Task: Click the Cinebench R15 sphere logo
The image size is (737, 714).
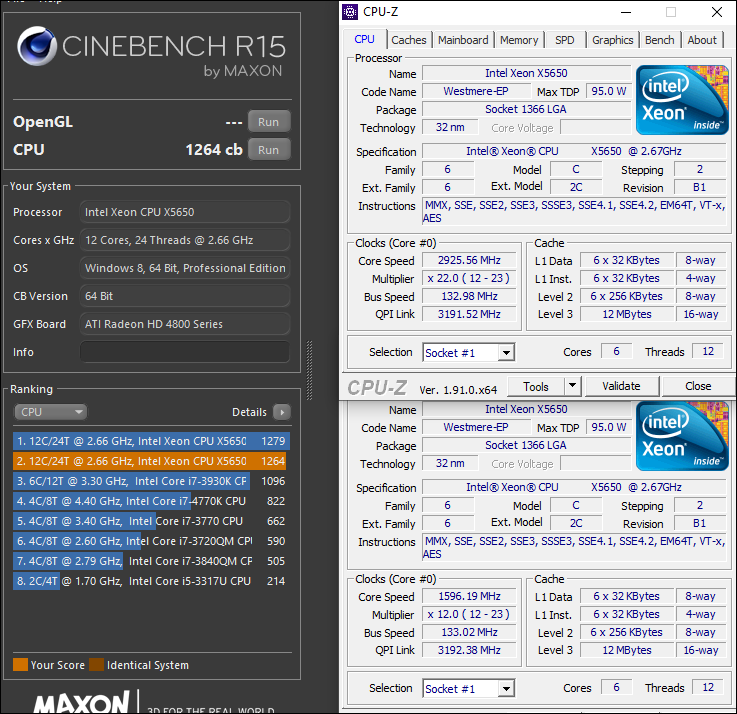Action: point(36,46)
